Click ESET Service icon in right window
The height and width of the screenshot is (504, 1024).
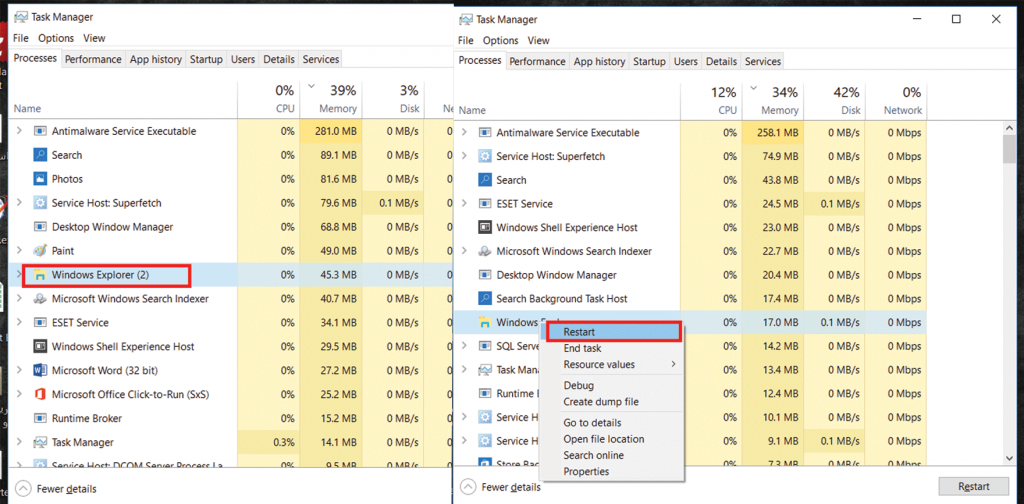coord(485,204)
